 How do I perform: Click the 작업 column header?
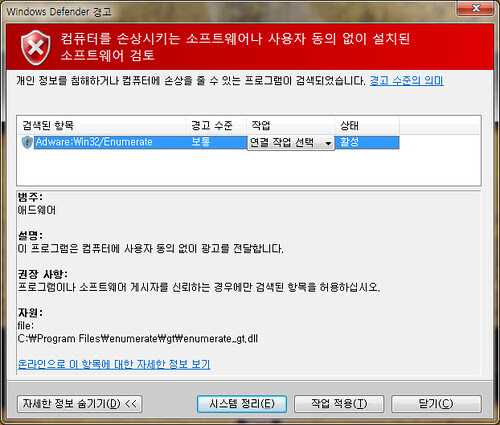coord(291,125)
